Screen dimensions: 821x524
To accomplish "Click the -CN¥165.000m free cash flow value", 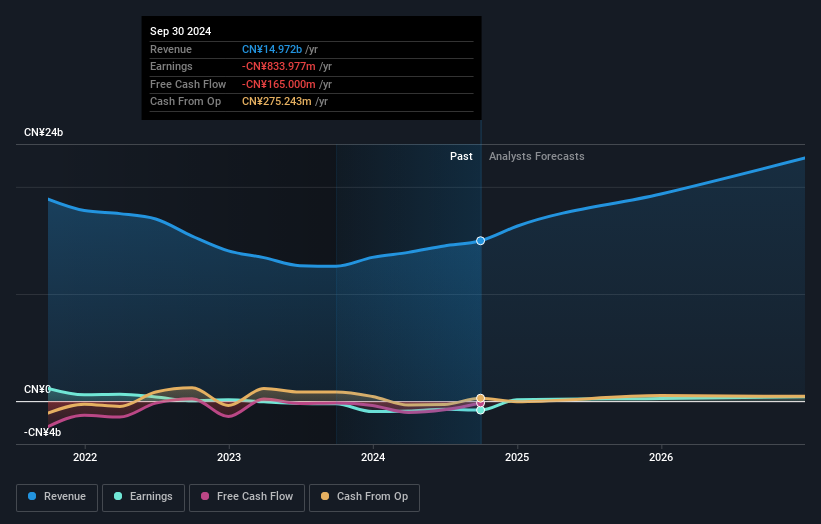I will [x=279, y=84].
